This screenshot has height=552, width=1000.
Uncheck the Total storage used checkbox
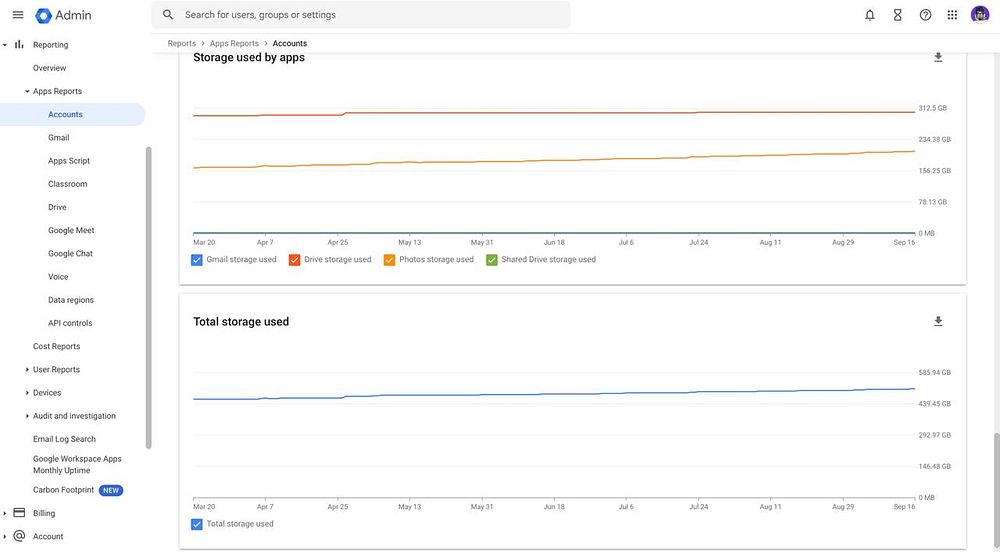point(197,524)
